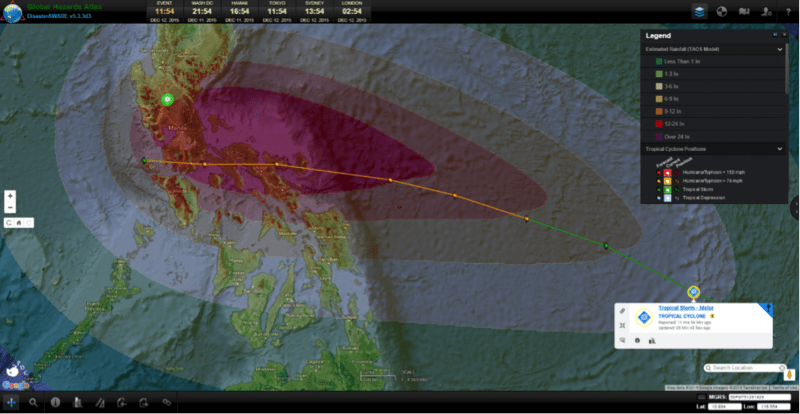Select the identify info tool in bottom toolbar

point(55,402)
